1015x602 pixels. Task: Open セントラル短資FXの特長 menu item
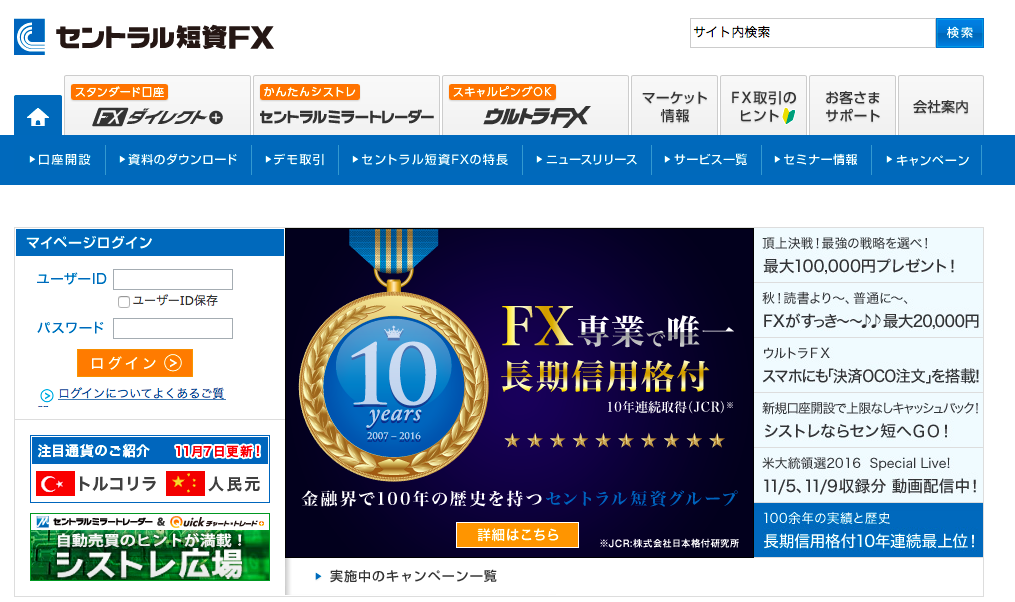point(430,160)
